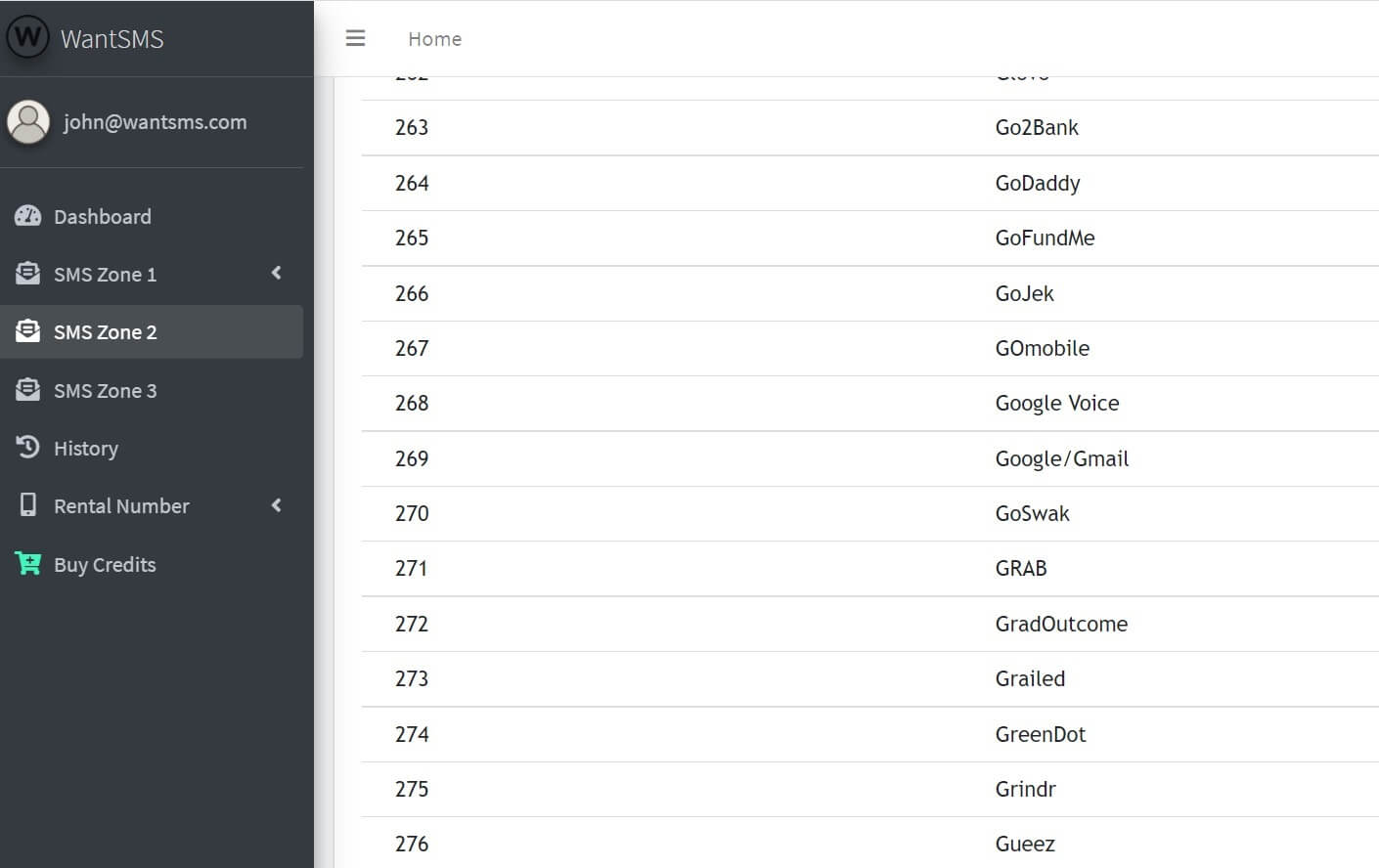This screenshot has width=1379, height=868.
Task: Go to Buy Credits page
Action: point(105,565)
